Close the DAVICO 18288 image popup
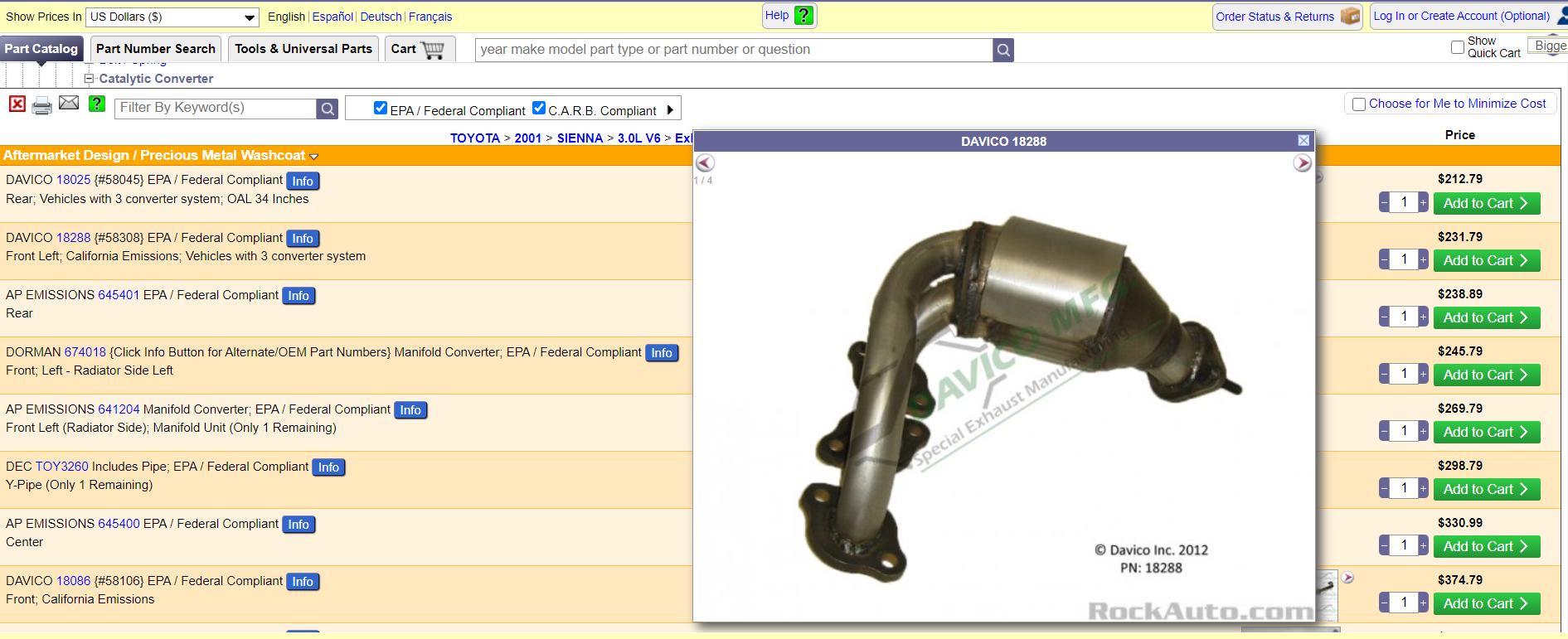1568x639 pixels. 1303,141
